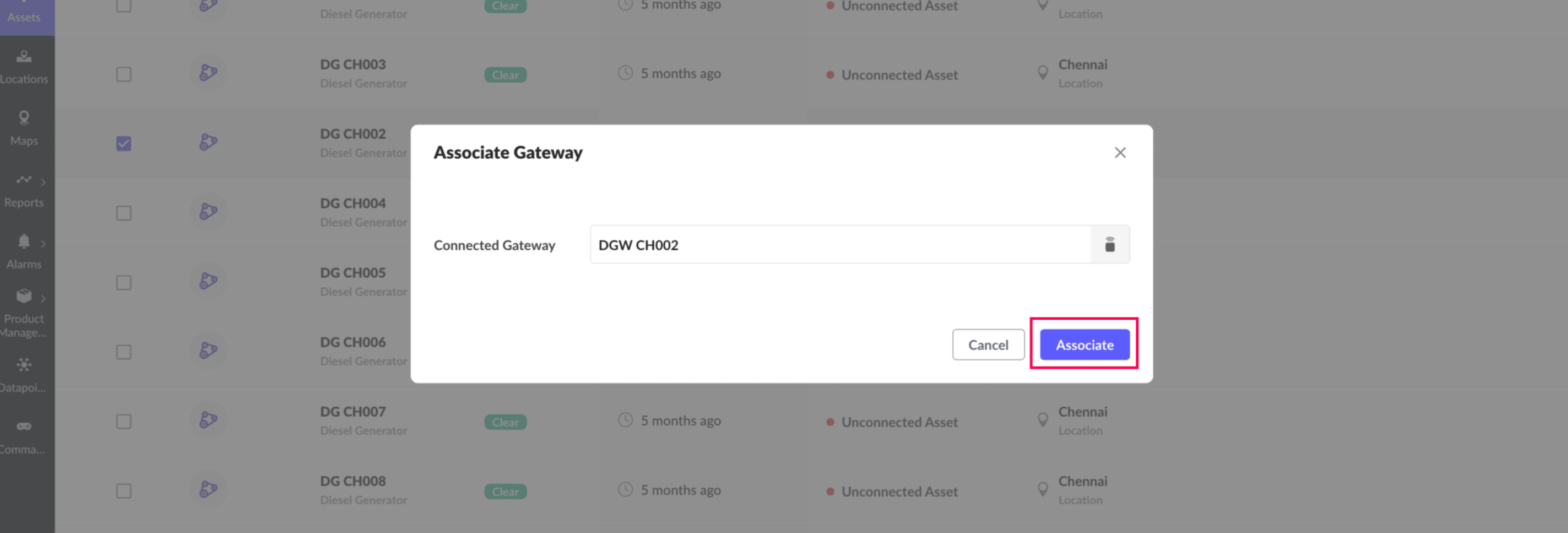Click the gateway device icon in the field

pyautogui.click(x=1109, y=244)
